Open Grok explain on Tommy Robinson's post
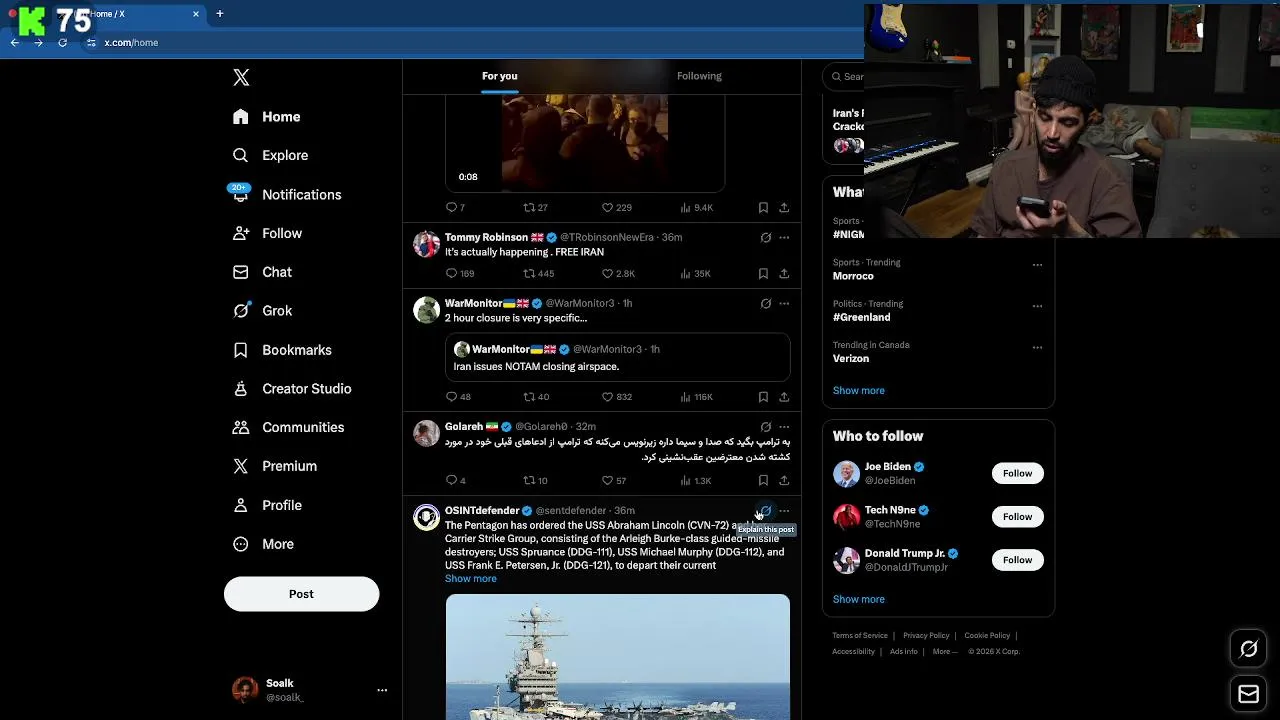Screen dimensions: 1280x720 click(x=765, y=238)
